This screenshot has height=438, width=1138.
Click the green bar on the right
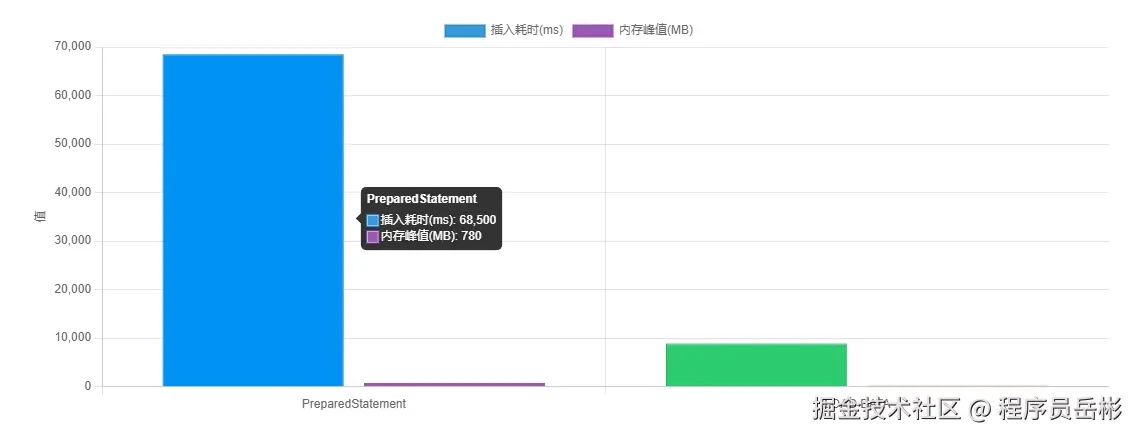pyautogui.click(x=756, y=365)
